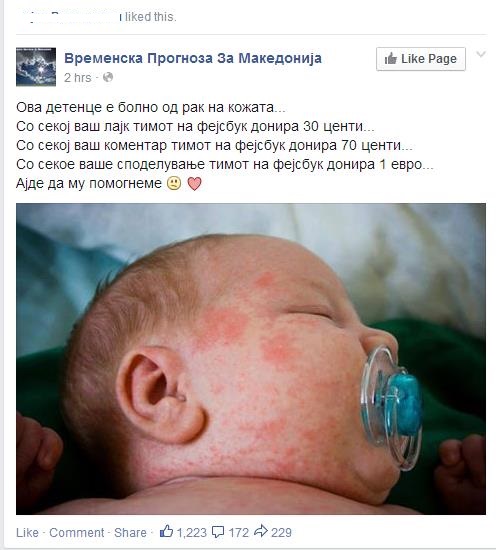Screen dimensions: 496x550
Task: Like the post via Like link
Action: (27, 532)
